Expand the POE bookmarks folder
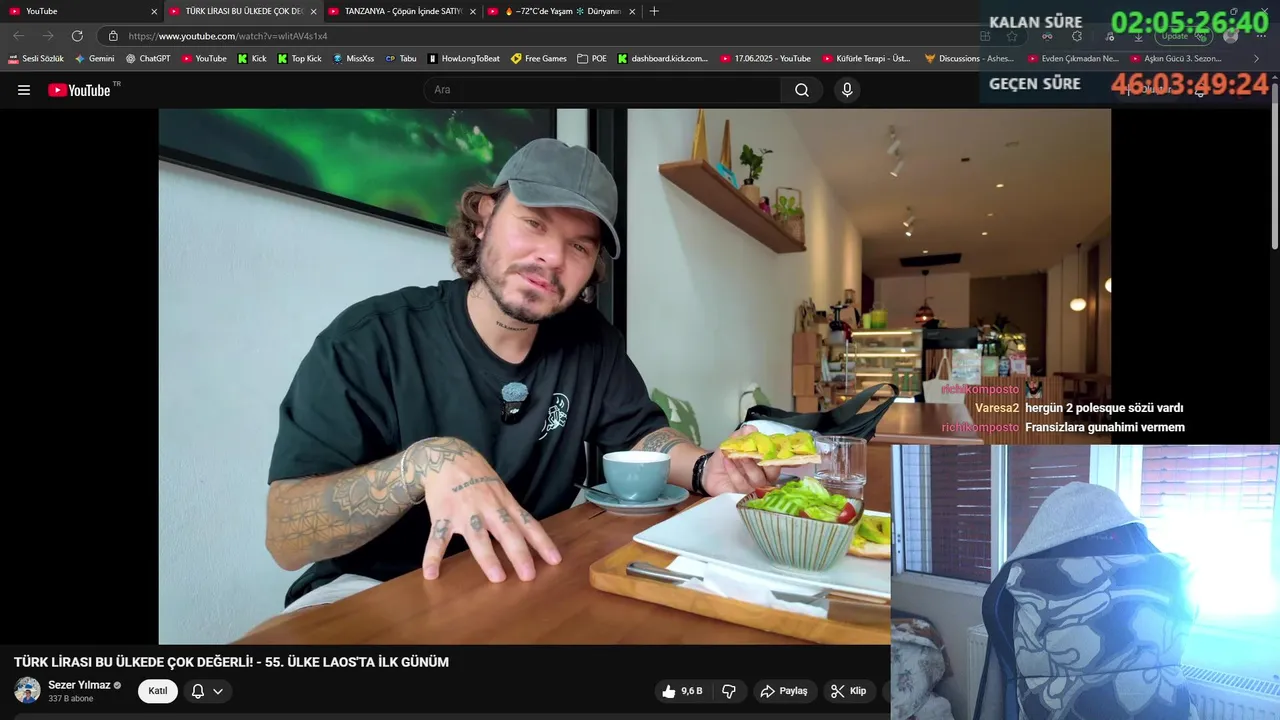This screenshot has width=1280, height=720. (592, 59)
